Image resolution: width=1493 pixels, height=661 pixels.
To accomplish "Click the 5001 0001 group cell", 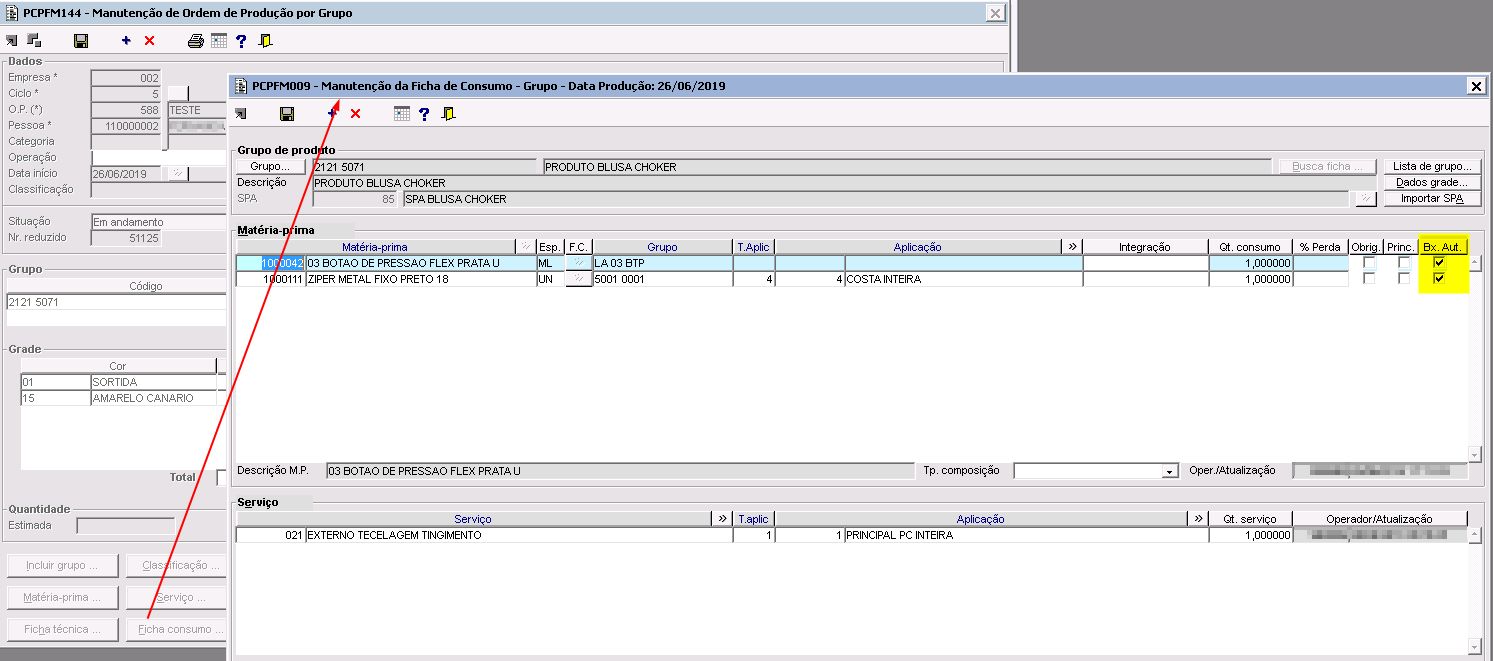I will 662,279.
